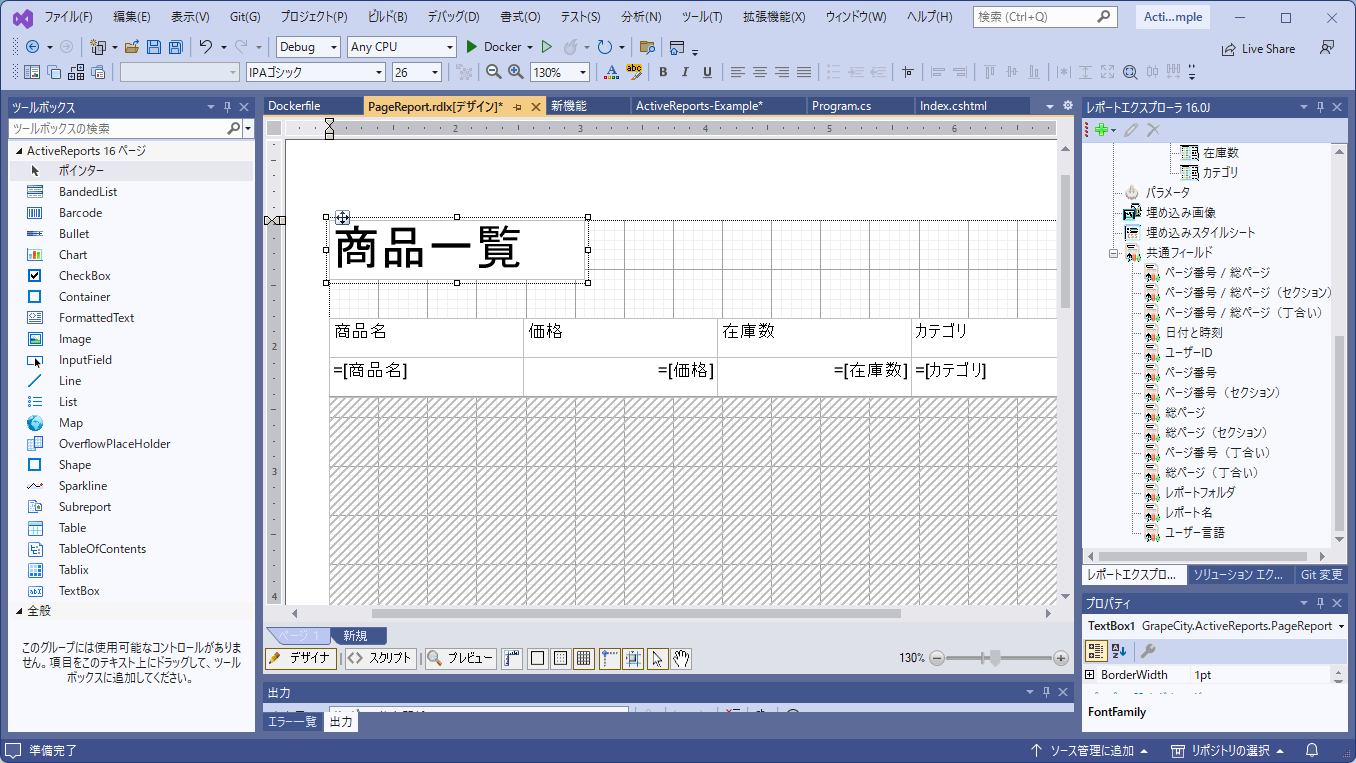
Task: Collapse the 全般 toolbox group
Action: coord(19,610)
